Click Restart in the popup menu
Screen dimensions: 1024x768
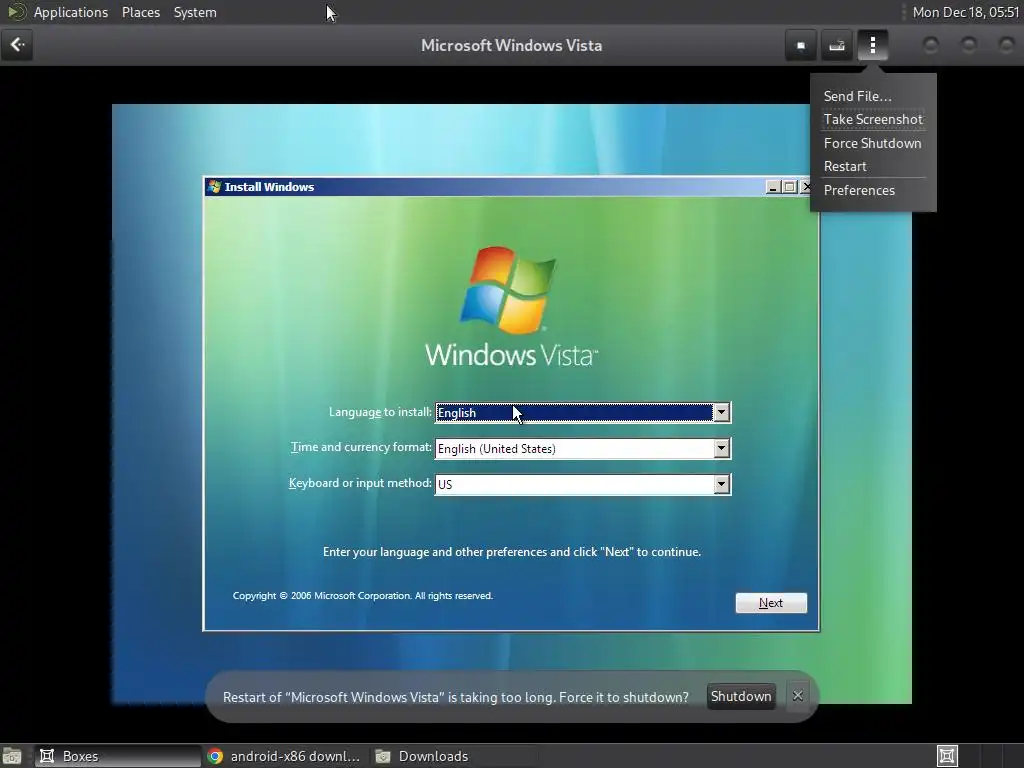coord(845,167)
